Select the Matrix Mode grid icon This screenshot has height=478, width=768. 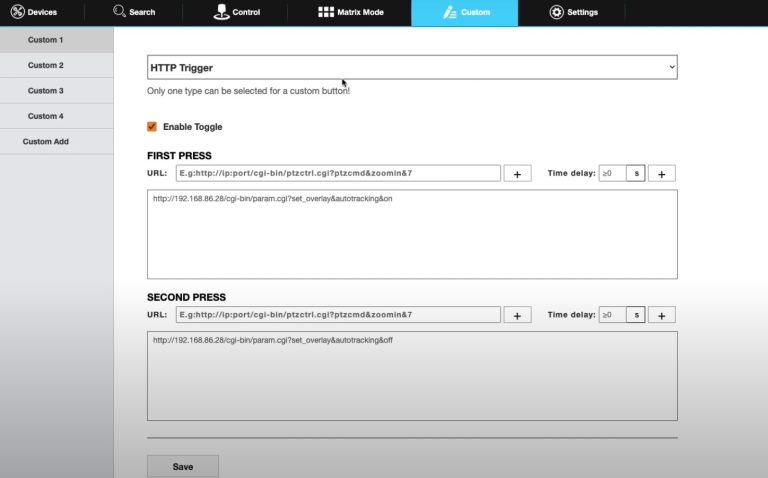pyautogui.click(x=326, y=12)
